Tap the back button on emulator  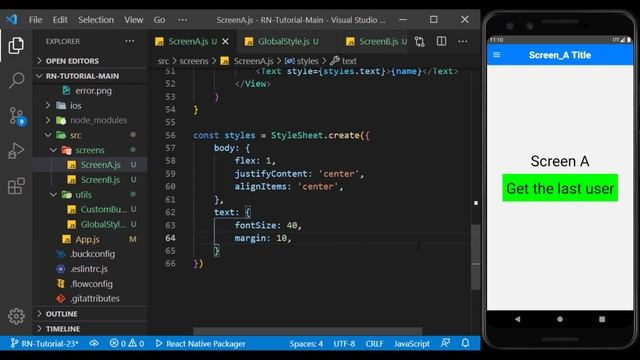point(518,319)
